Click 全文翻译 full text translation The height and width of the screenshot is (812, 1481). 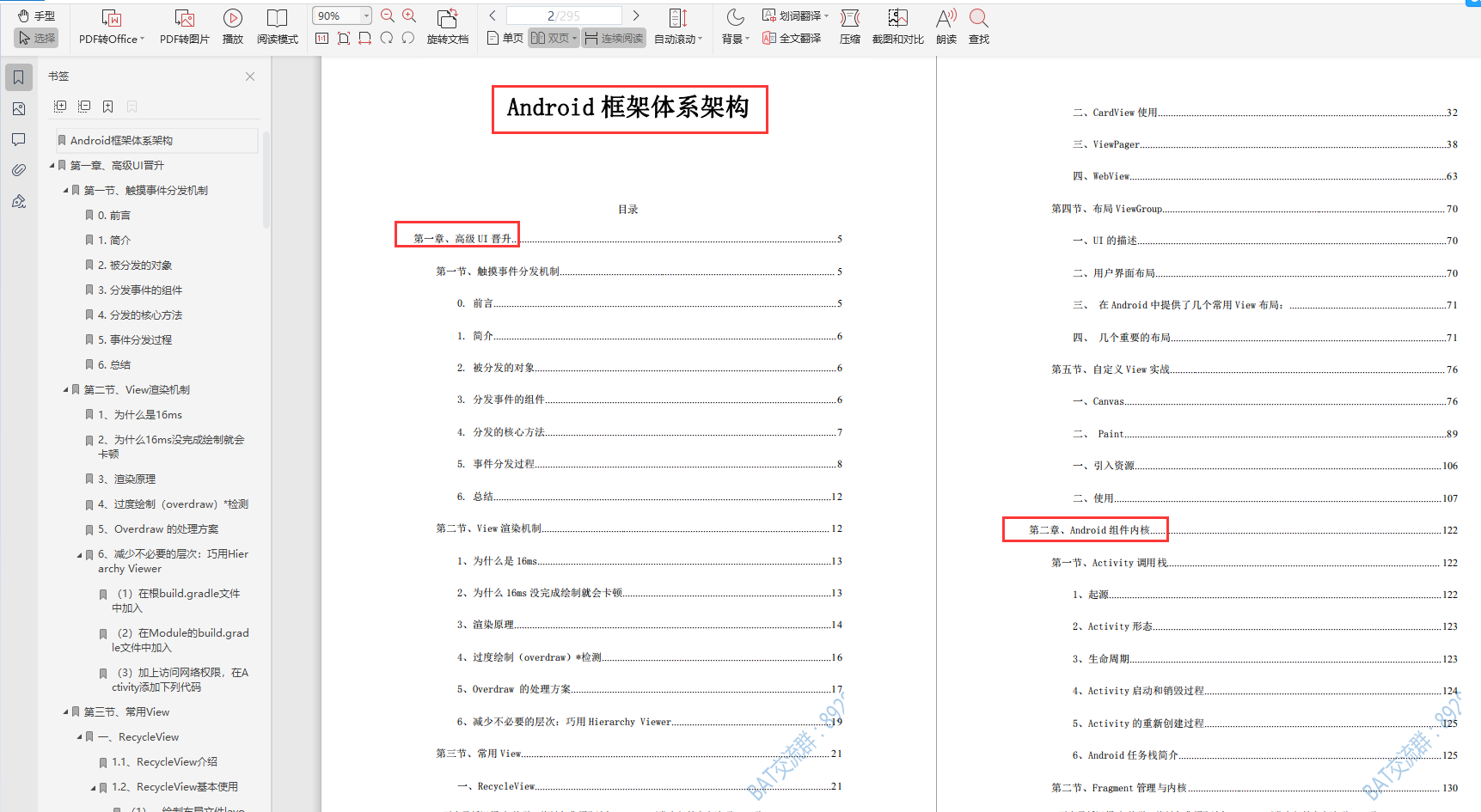pos(792,38)
